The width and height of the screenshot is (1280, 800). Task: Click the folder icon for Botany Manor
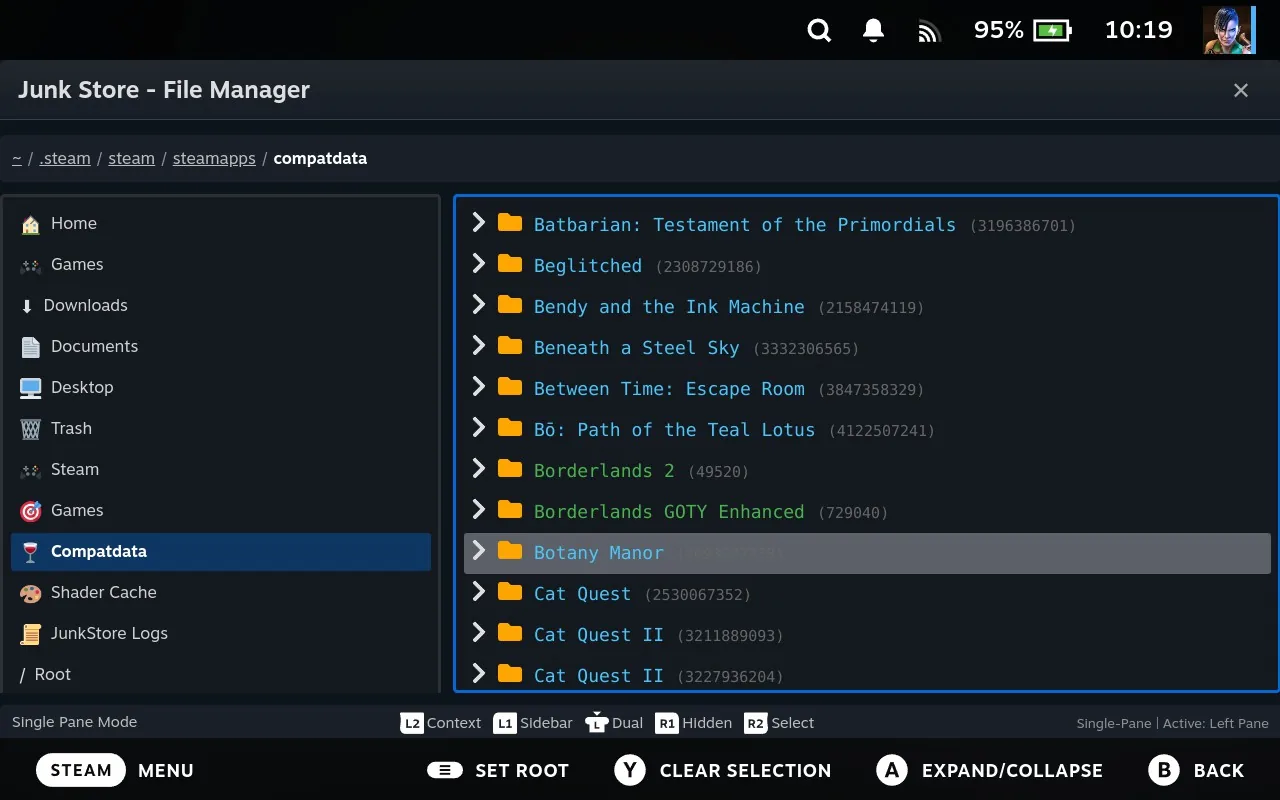click(x=510, y=551)
